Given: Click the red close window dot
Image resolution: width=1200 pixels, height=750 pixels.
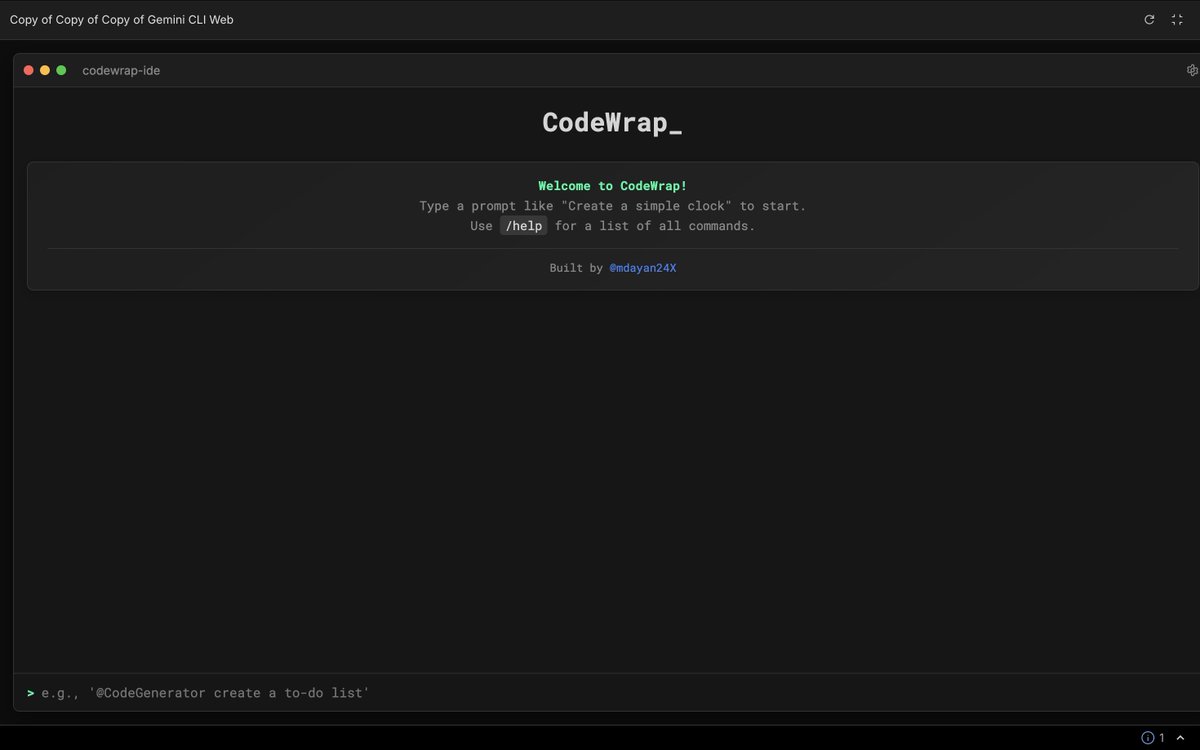Looking at the screenshot, I should click(29, 70).
